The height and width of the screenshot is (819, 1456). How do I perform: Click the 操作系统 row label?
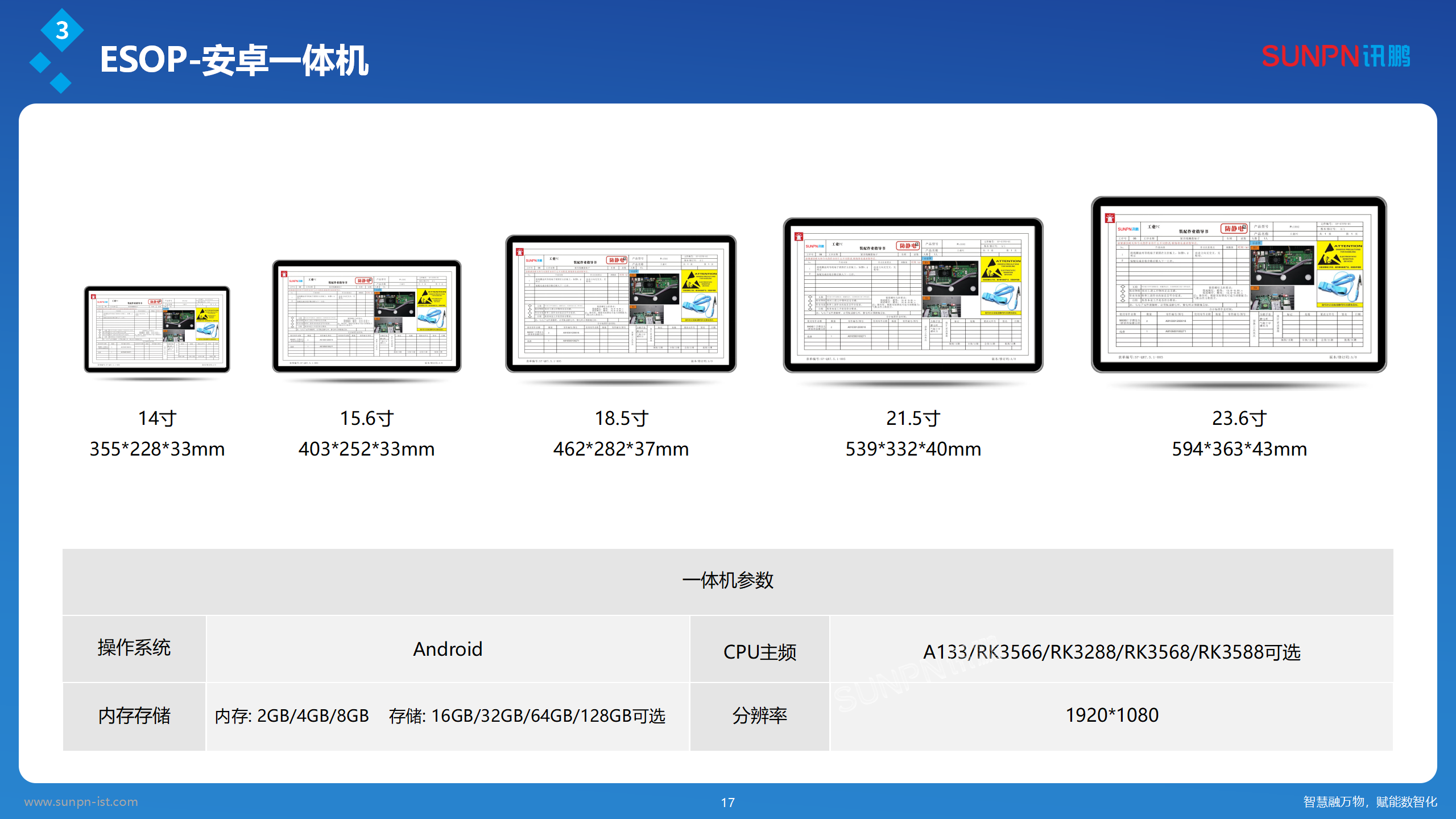pos(135,648)
